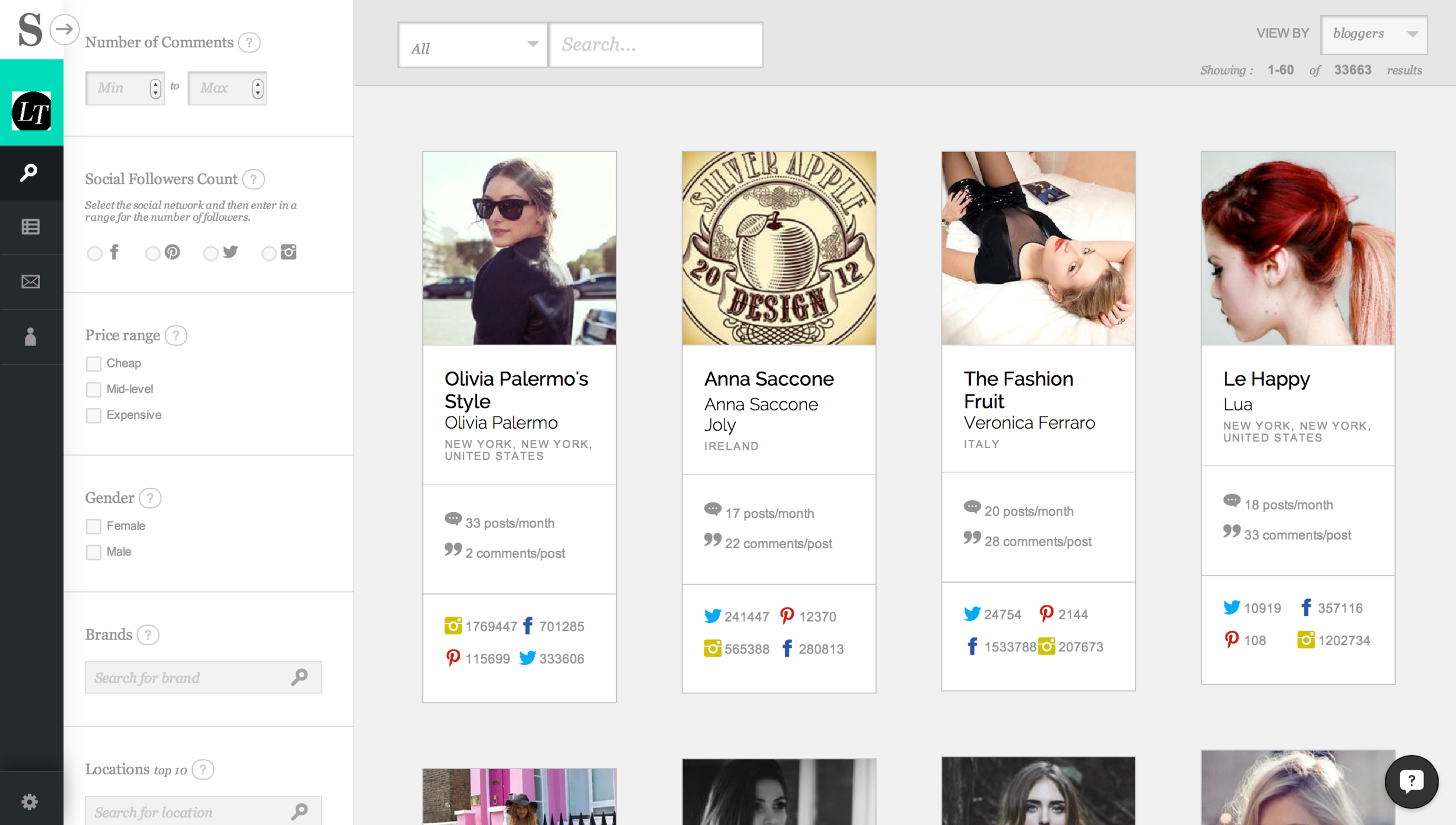Viewport: 1456px width, 825px height.
Task: Click the arrow circle to collapse filters
Action: click(64, 29)
